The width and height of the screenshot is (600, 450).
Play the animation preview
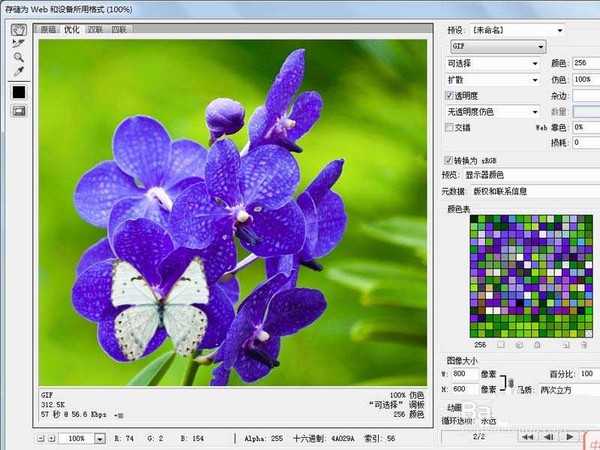[x=570, y=437]
